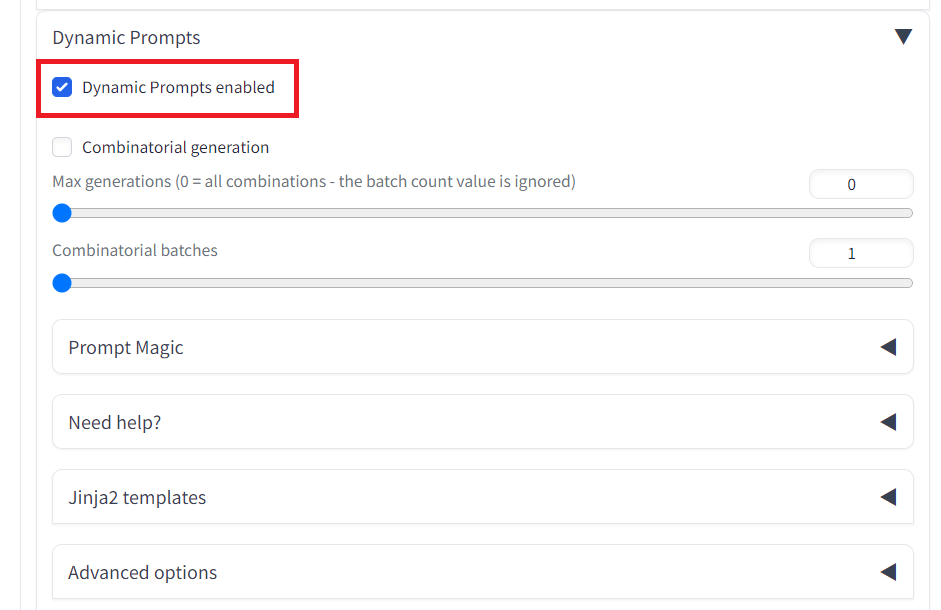Click the Advanced options arrow icon
Screen dimensions: 941x610
tap(889, 572)
